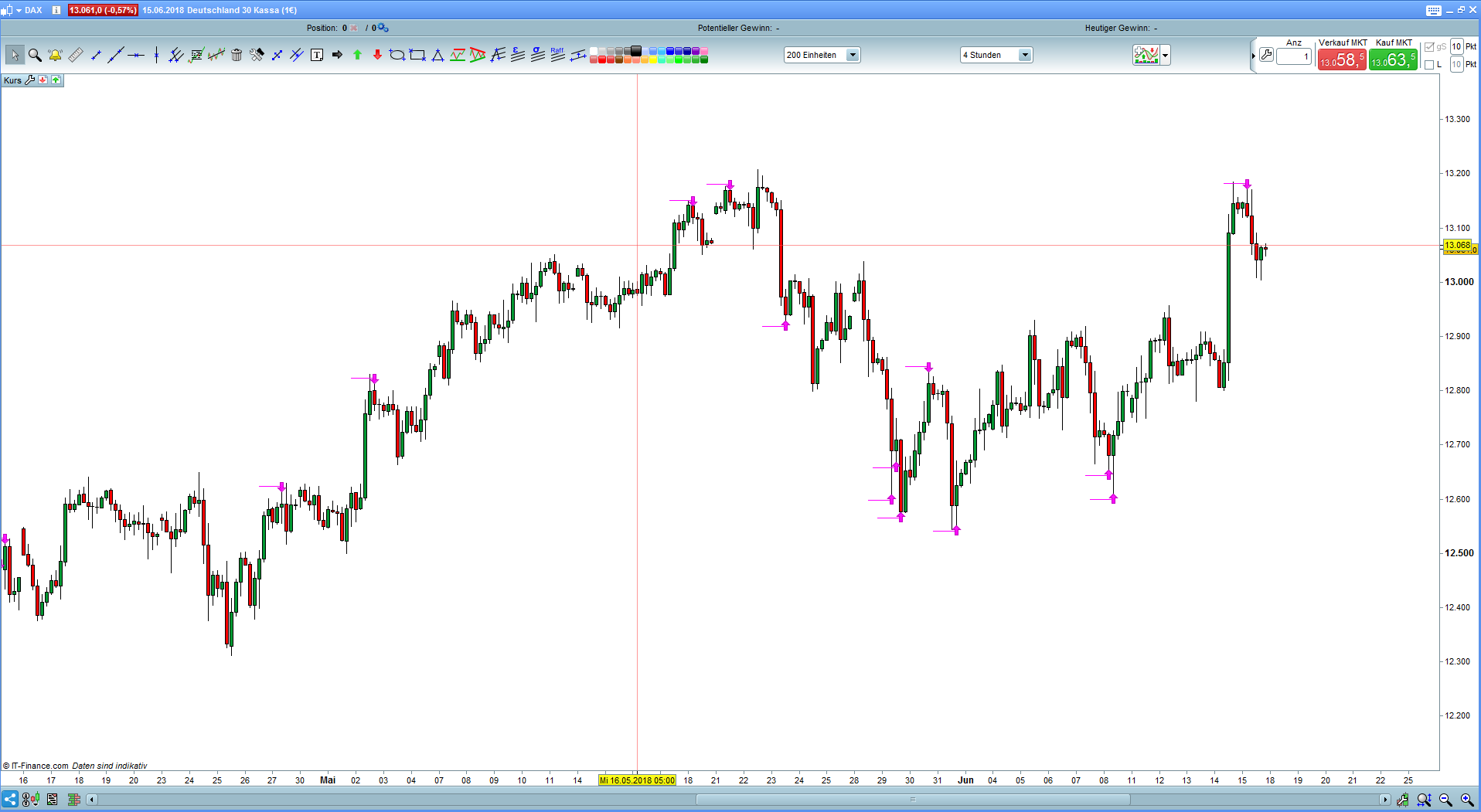Choose the short line segment tool
This screenshot has width=1481, height=812.
pos(96,55)
